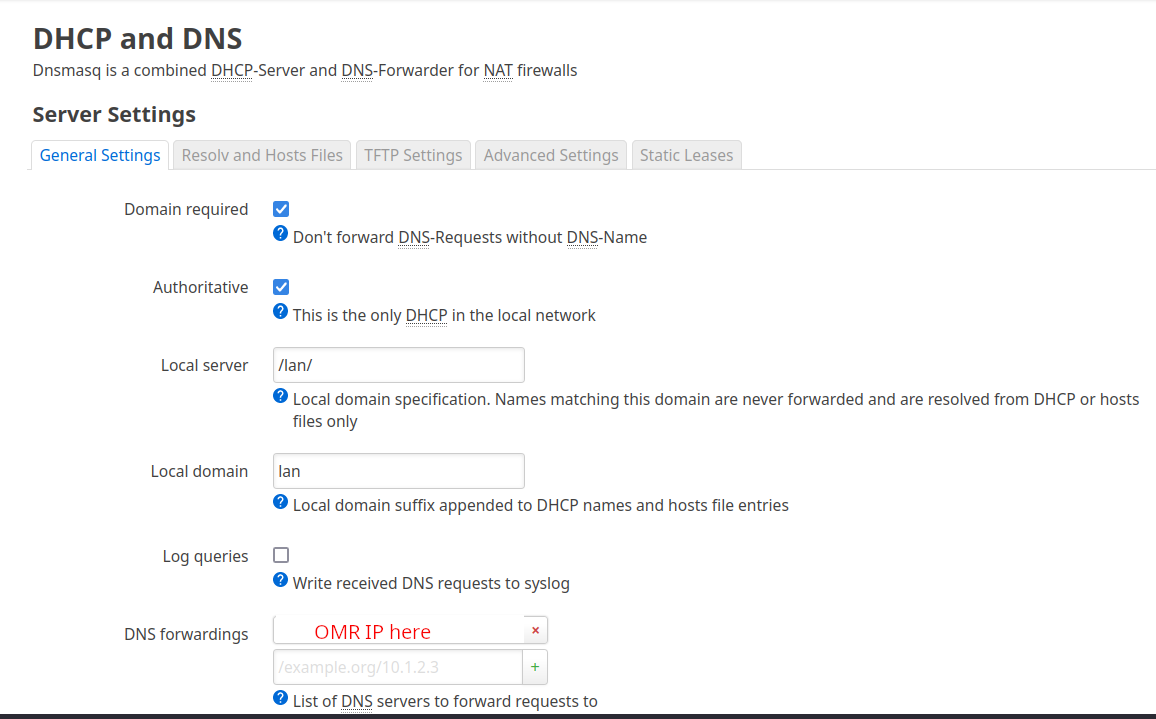The height and width of the screenshot is (719, 1156).
Task: Click the Log queries label
Action: click(205, 557)
